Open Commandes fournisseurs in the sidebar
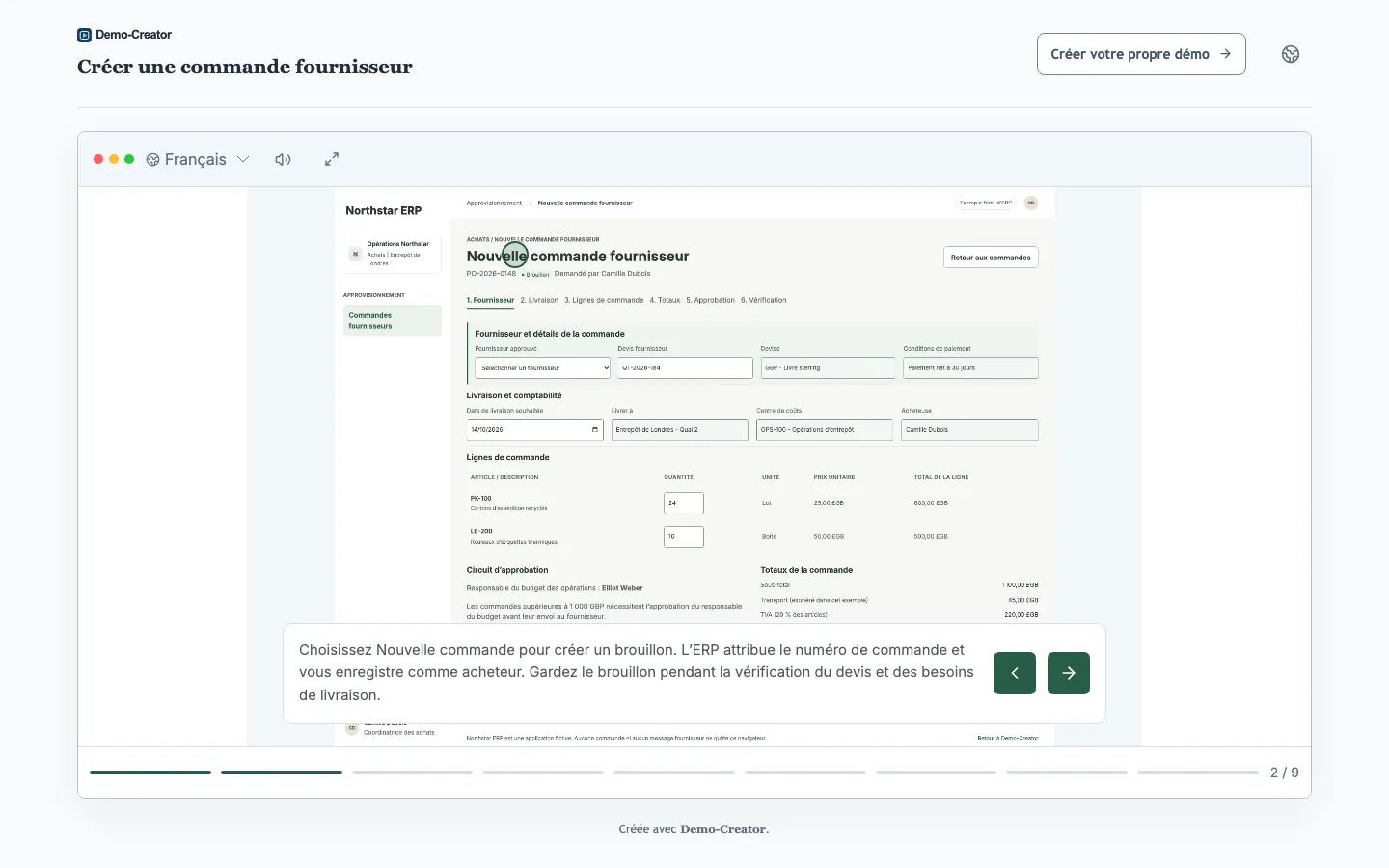1389x868 pixels. pyautogui.click(x=393, y=320)
